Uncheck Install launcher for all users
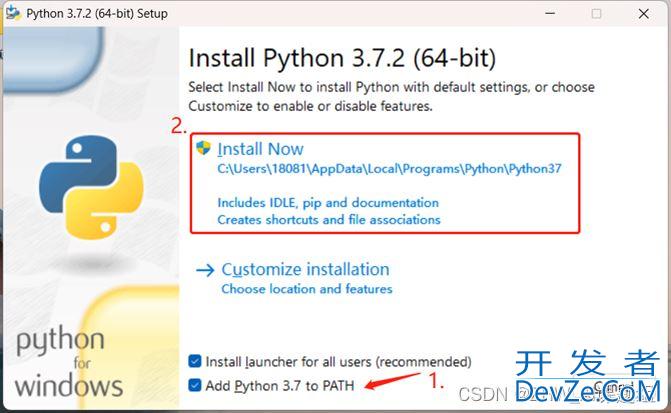This screenshot has width=671, height=413. click(x=195, y=361)
